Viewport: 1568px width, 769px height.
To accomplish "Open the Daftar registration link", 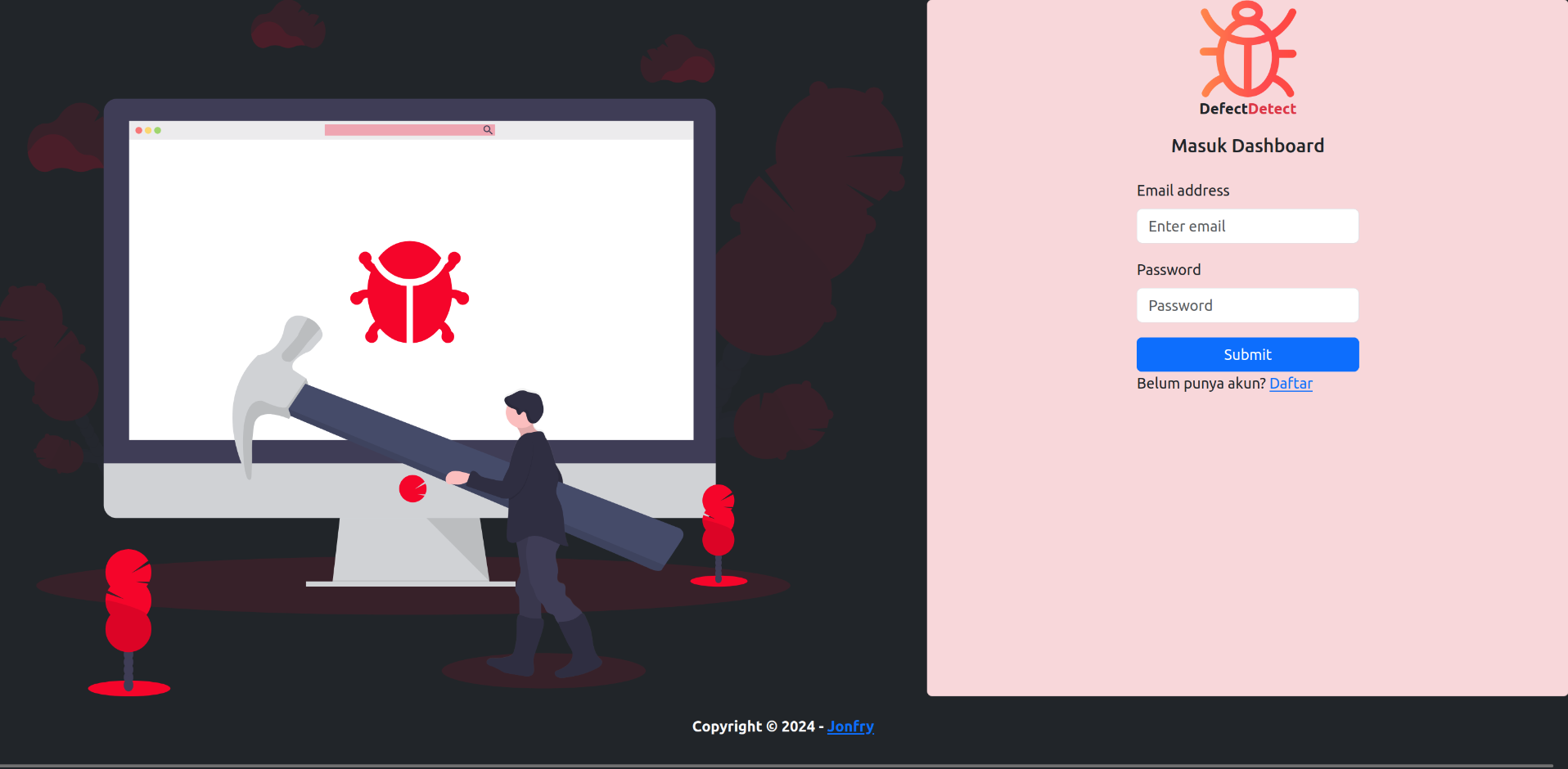I will click(1291, 384).
